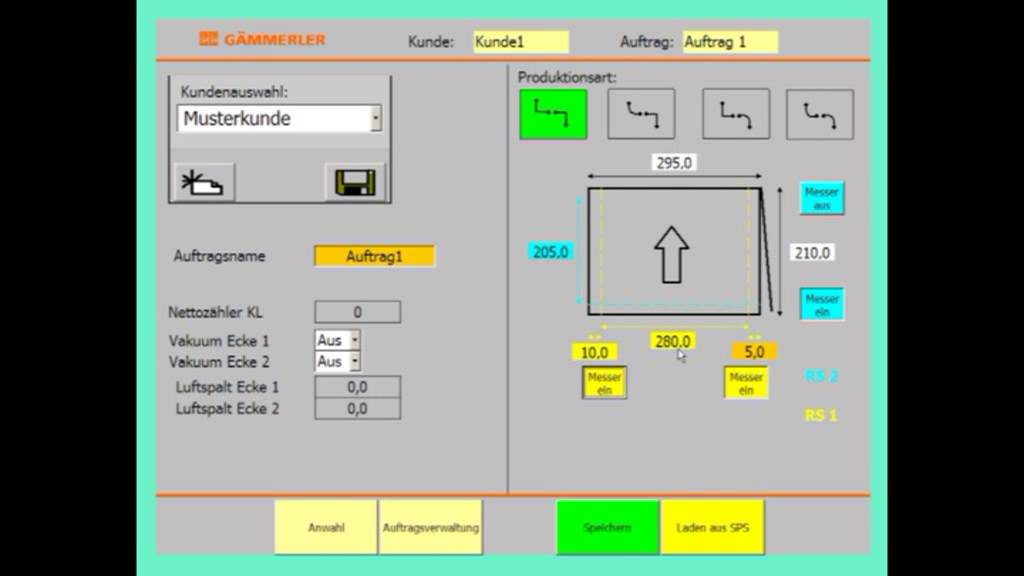Image resolution: width=1024 pixels, height=576 pixels.
Task: Open the Anwahl page
Action: click(326, 528)
